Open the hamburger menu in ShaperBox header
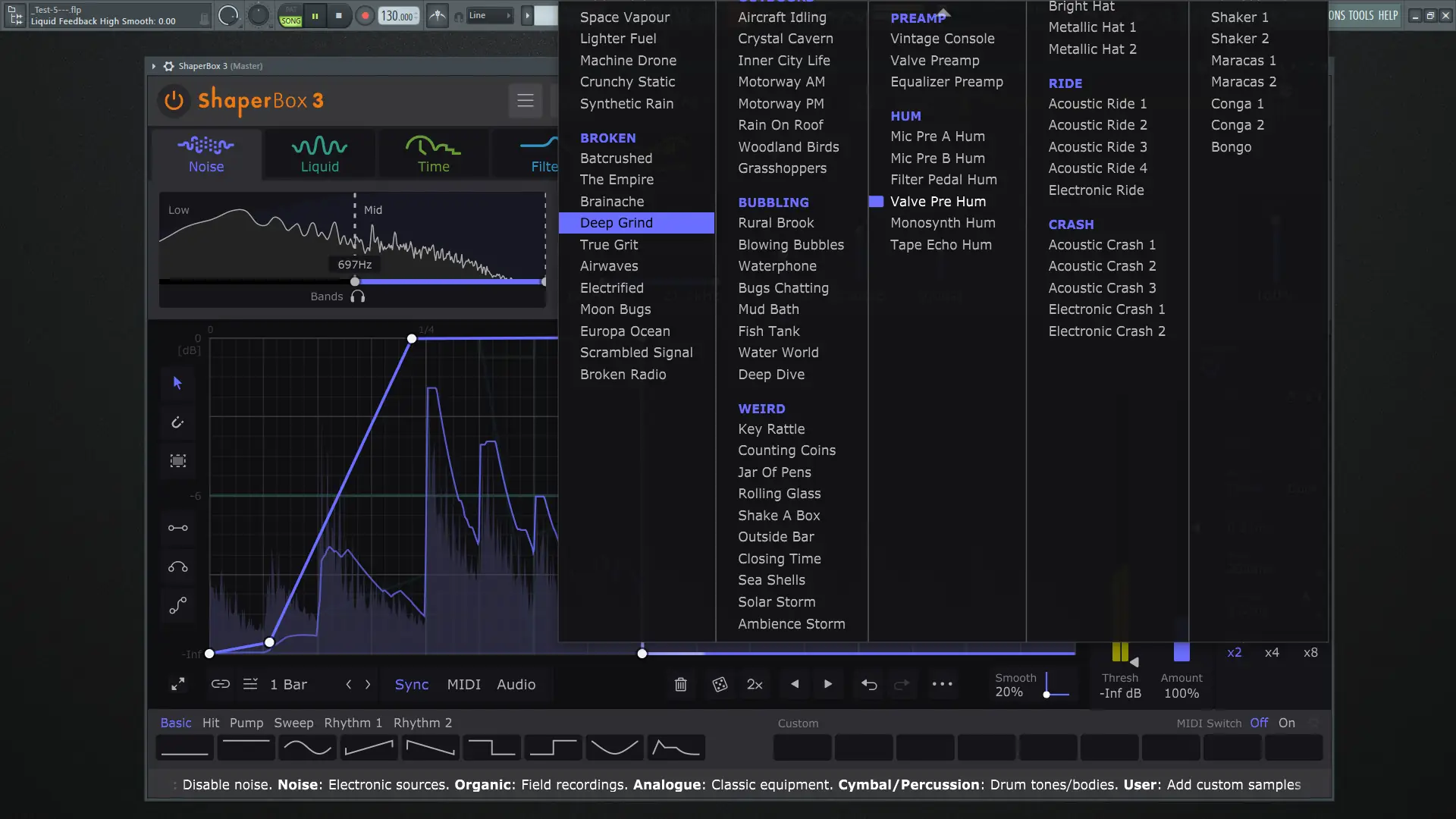 pos(525,100)
